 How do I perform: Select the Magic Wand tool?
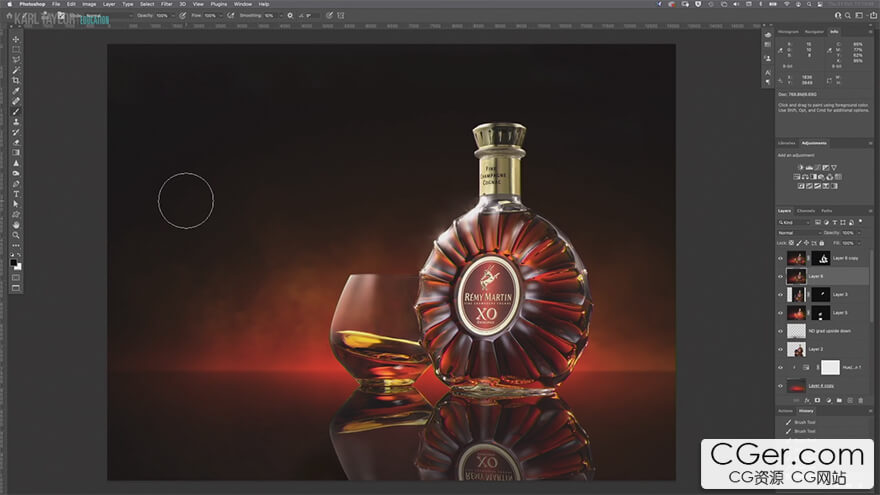(x=16, y=70)
